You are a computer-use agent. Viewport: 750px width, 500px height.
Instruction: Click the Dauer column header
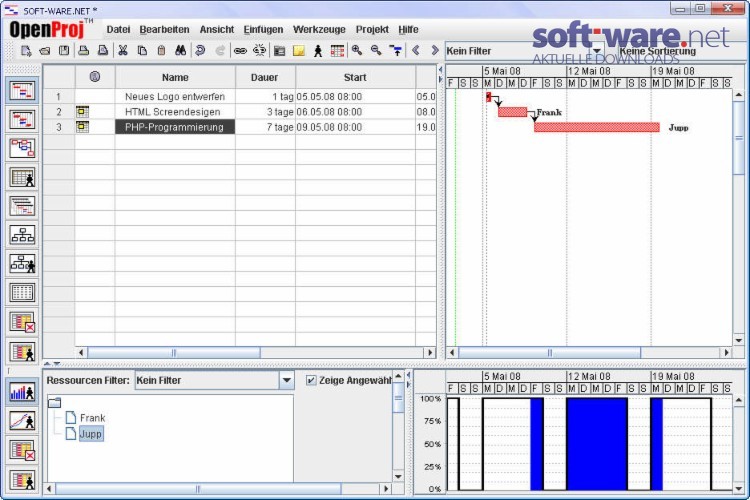coord(265,78)
